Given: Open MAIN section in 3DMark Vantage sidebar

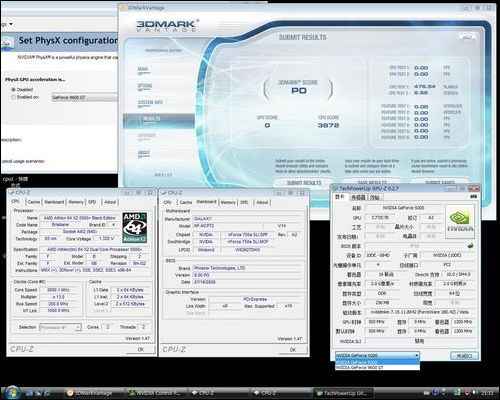Looking at the screenshot, I should (x=143, y=69).
